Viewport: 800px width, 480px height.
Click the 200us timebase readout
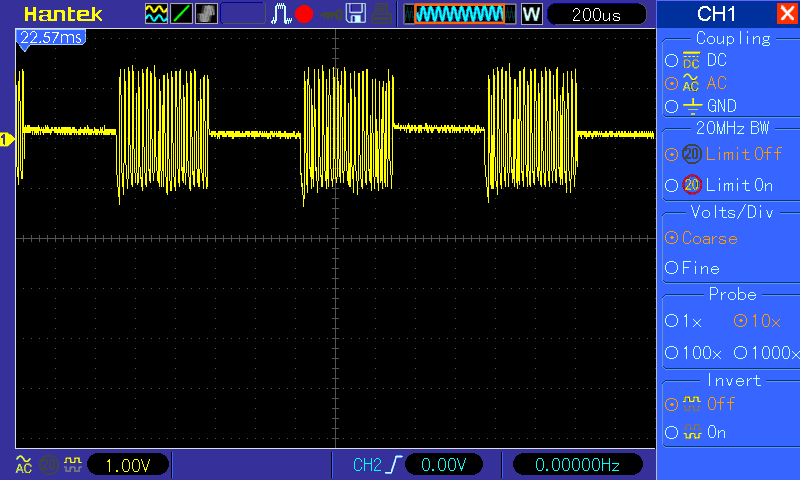pyautogui.click(x=596, y=14)
